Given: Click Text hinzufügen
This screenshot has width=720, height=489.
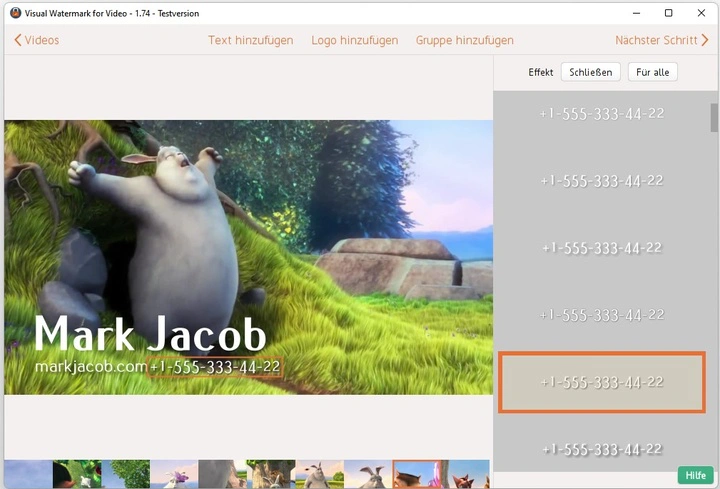Looking at the screenshot, I should [251, 40].
